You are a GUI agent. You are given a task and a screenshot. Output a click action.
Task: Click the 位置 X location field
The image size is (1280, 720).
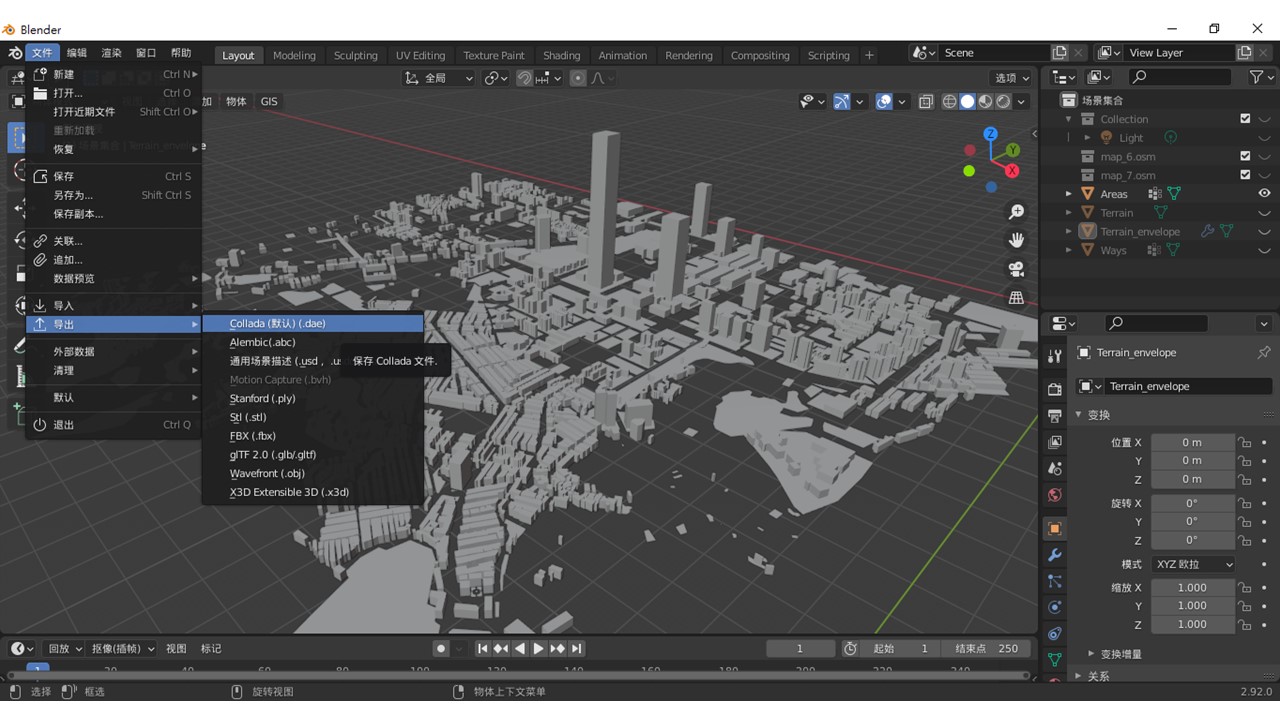pos(1193,442)
